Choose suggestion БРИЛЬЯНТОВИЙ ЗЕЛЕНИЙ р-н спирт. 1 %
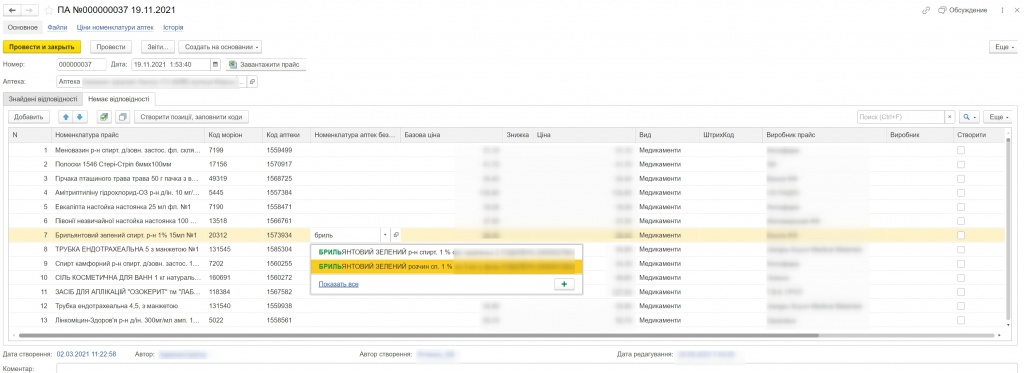 [x=447, y=251]
